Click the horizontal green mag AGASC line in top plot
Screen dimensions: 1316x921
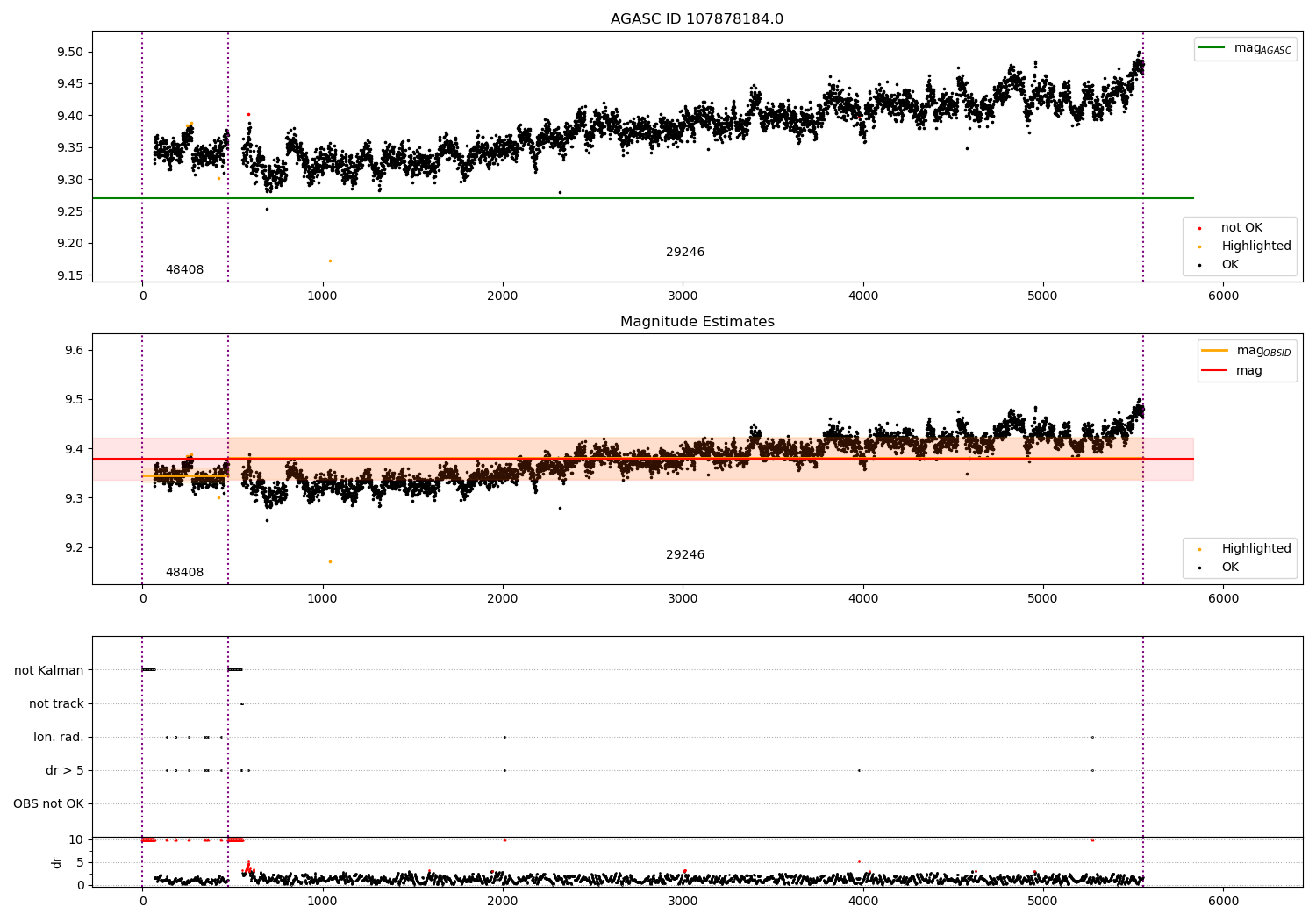[642, 198]
